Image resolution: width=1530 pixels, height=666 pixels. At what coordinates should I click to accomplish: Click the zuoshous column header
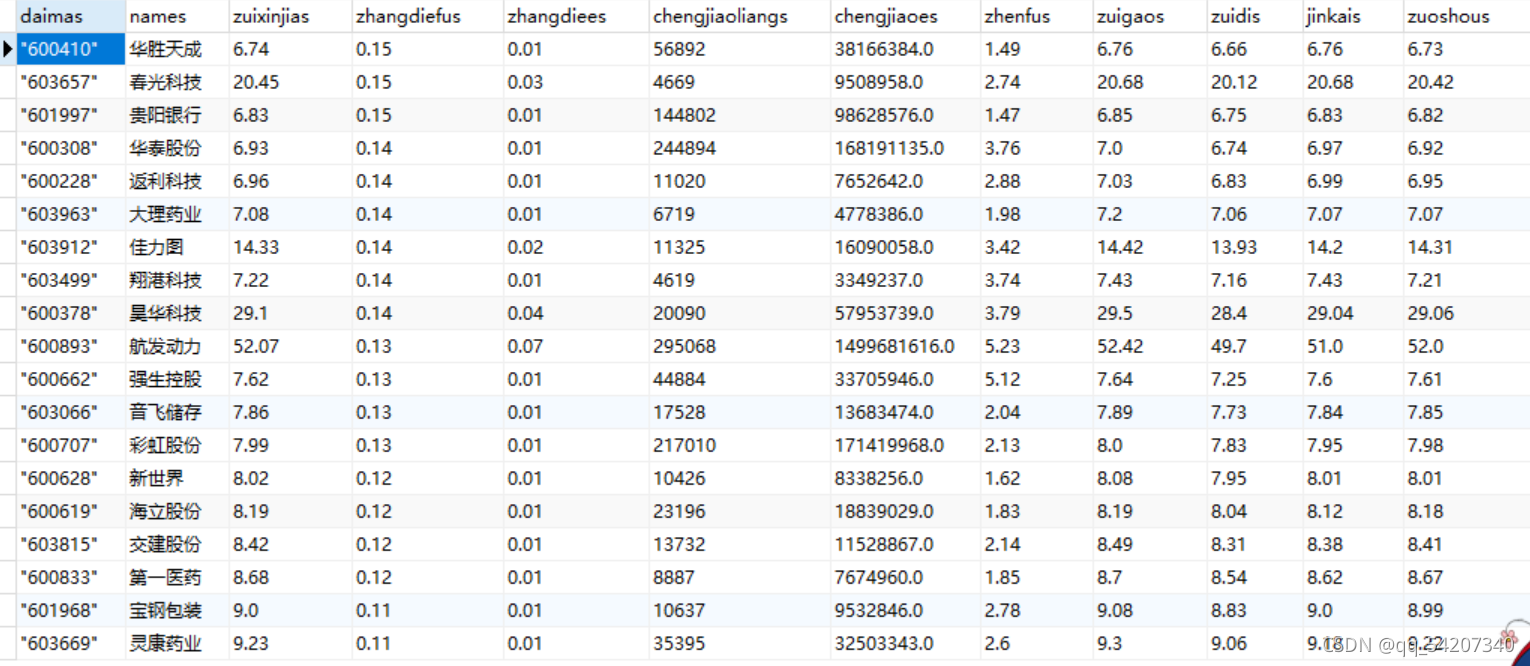[x=1466, y=16]
